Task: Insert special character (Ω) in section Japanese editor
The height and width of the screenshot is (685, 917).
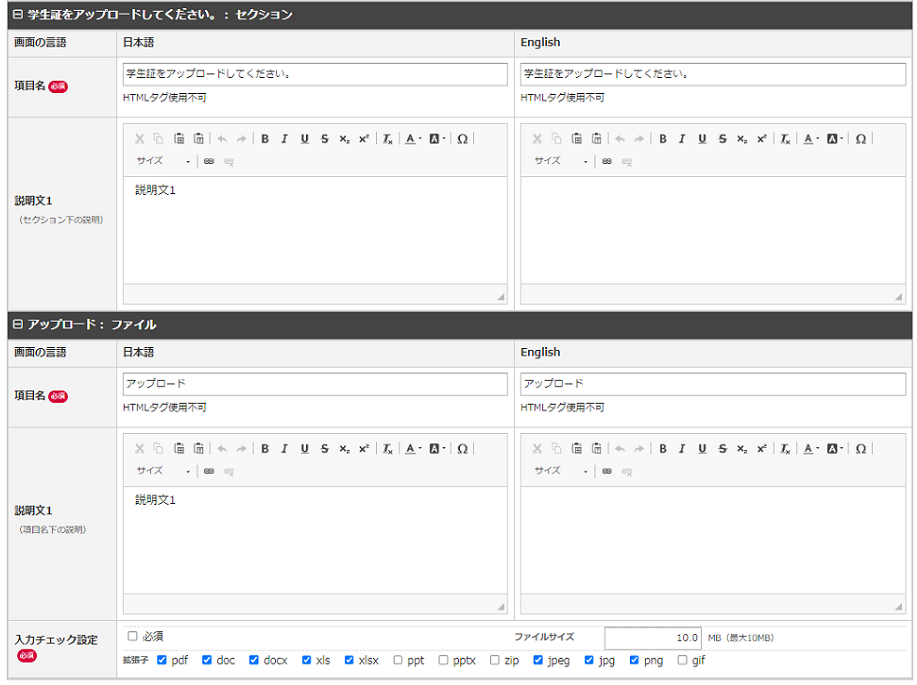Action: point(462,139)
